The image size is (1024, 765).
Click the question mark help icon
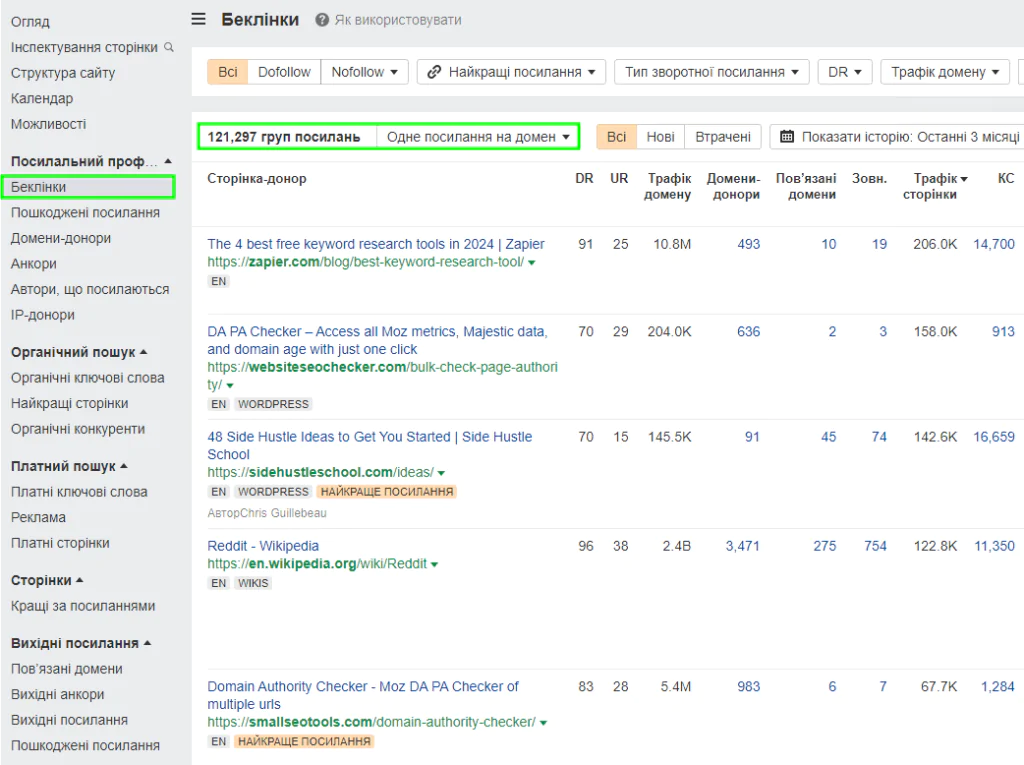click(322, 20)
